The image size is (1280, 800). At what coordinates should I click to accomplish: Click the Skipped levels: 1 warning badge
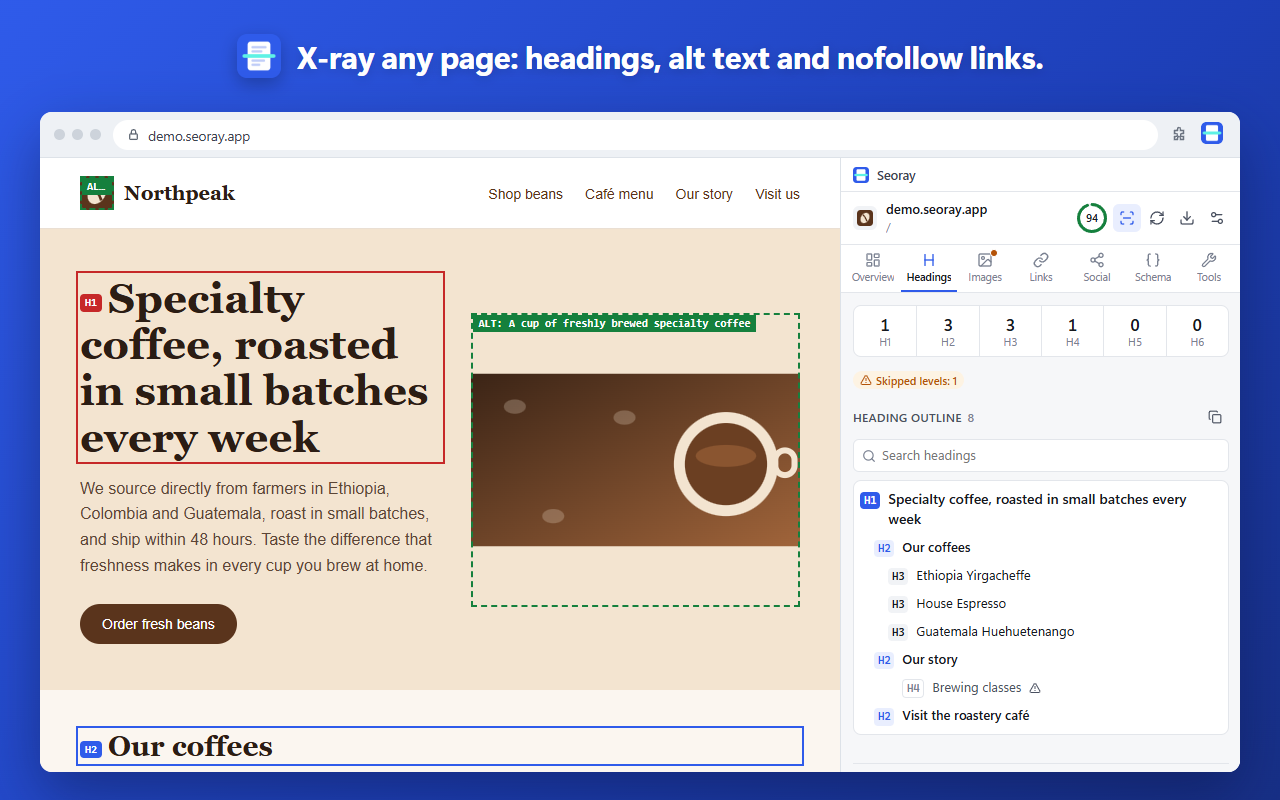[x=908, y=381]
